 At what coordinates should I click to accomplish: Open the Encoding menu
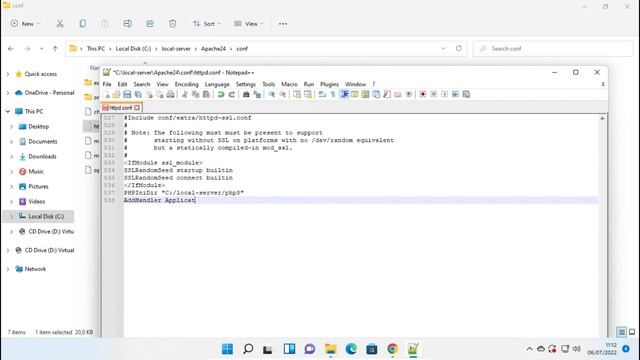click(187, 84)
